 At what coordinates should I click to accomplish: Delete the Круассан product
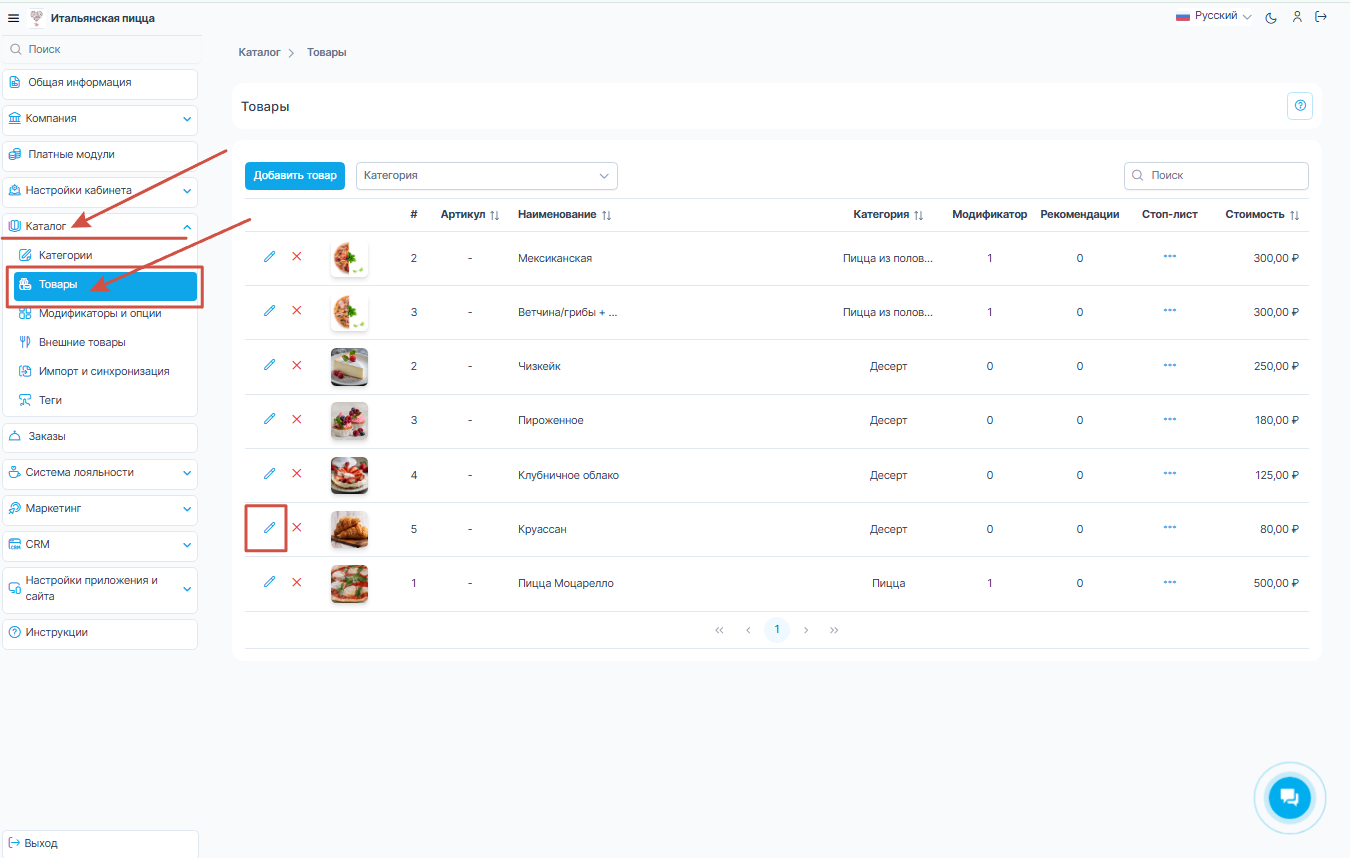pyautogui.click(x=296, y=528)
